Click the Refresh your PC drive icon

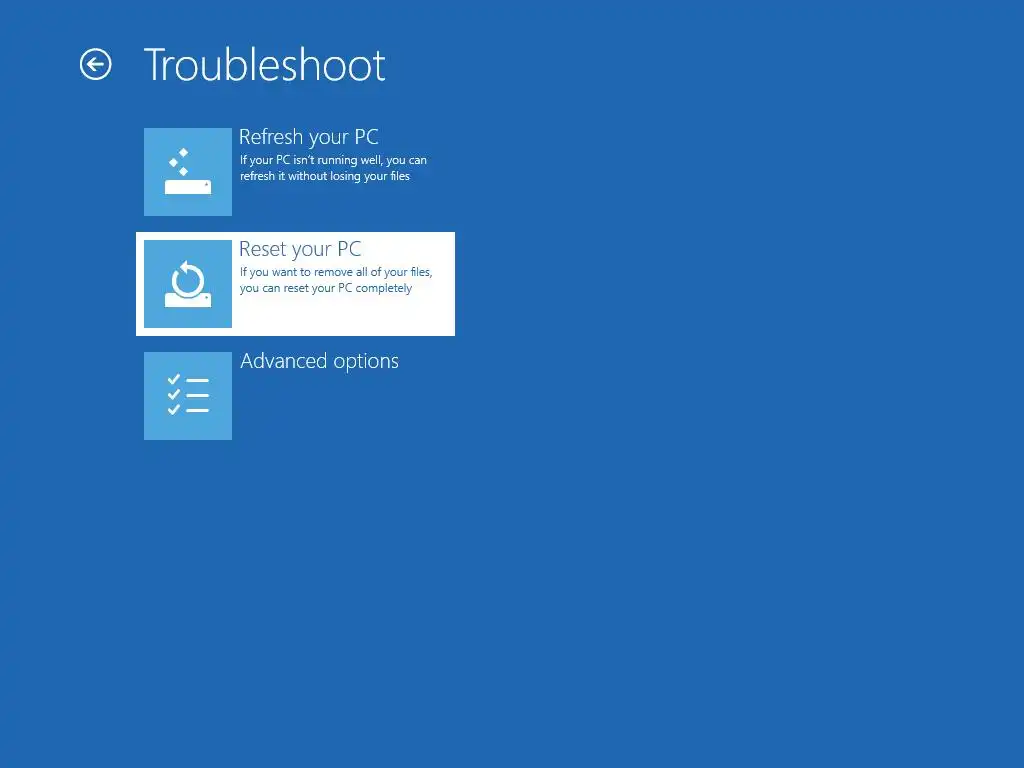coord(187,172)
